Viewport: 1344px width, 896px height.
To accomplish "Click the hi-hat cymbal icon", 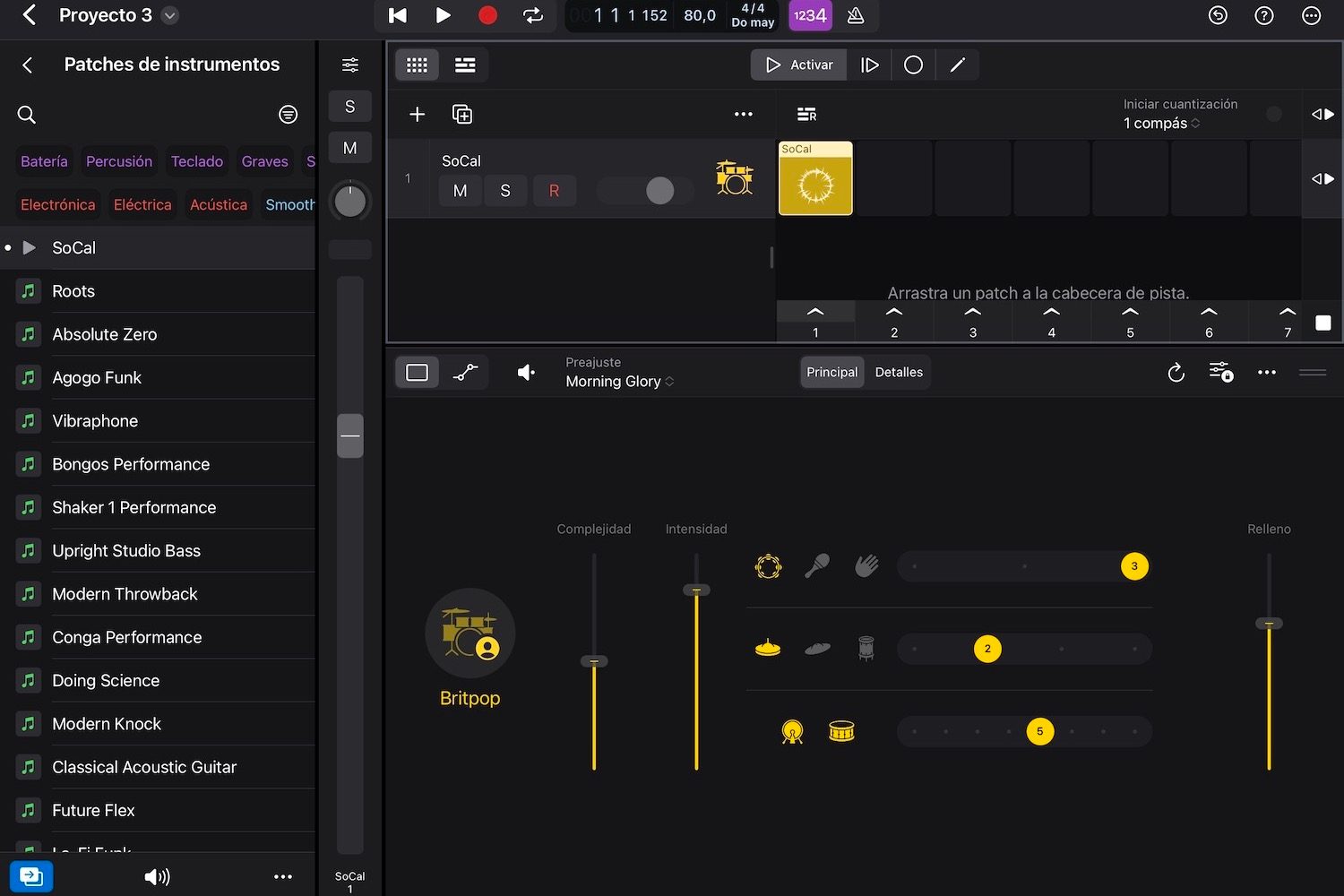I will tap(768, 648).
